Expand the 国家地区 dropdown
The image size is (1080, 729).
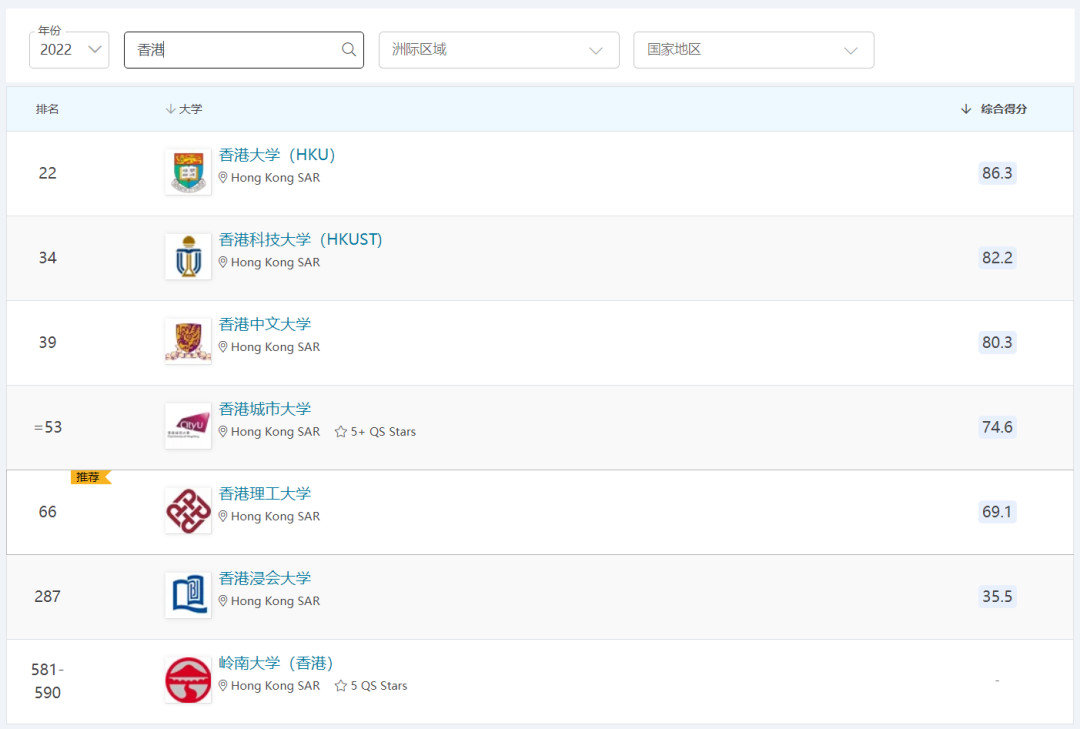coord(754,50)
